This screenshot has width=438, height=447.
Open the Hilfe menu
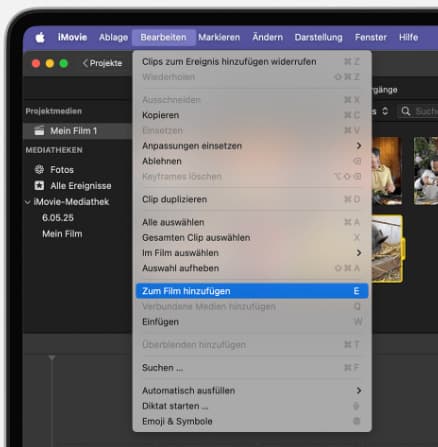pos(408,37)
